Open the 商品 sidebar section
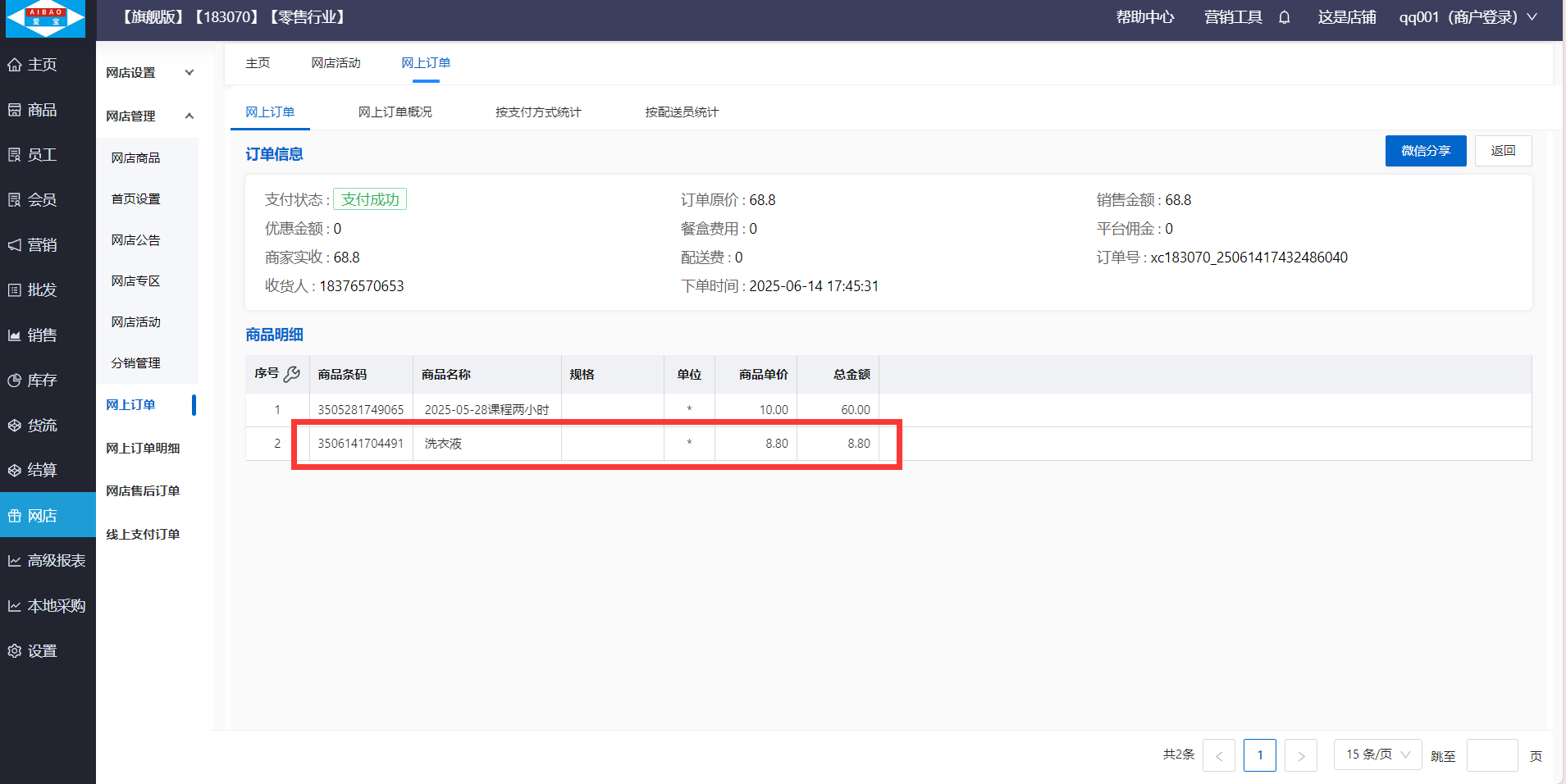Image resolution: width=1566 pixels, height=784 pixels. click(x=42, y=110)
